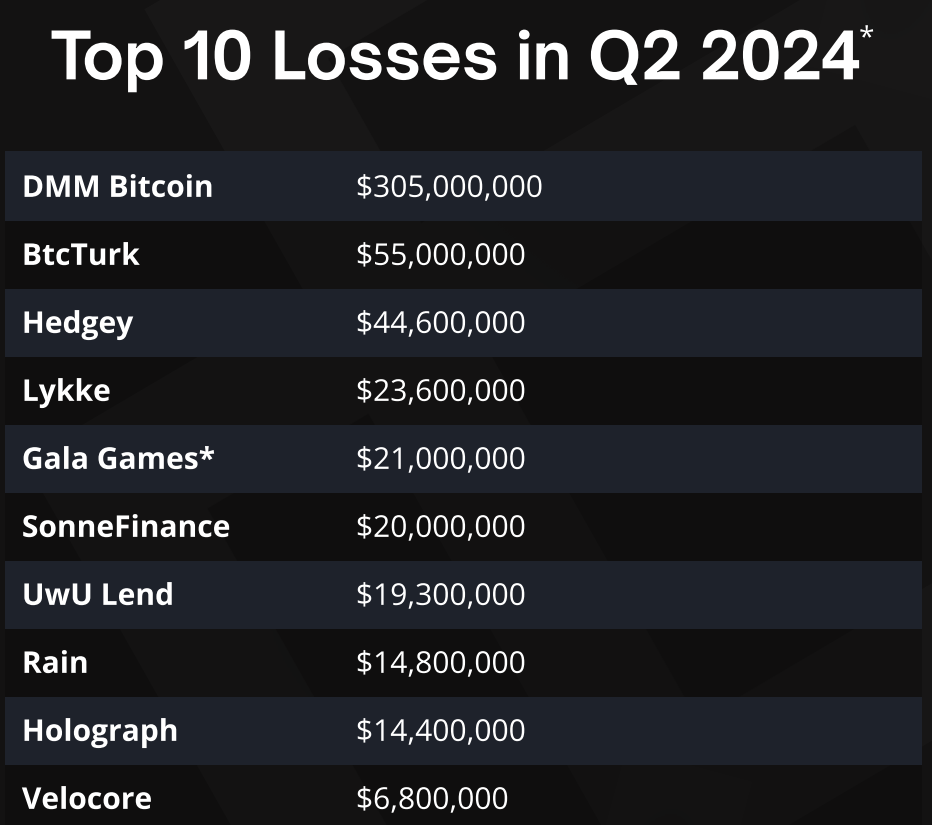The image size is (932, 825).
Task: Click the $14,800,000 loss value
Action: (440, 662)
